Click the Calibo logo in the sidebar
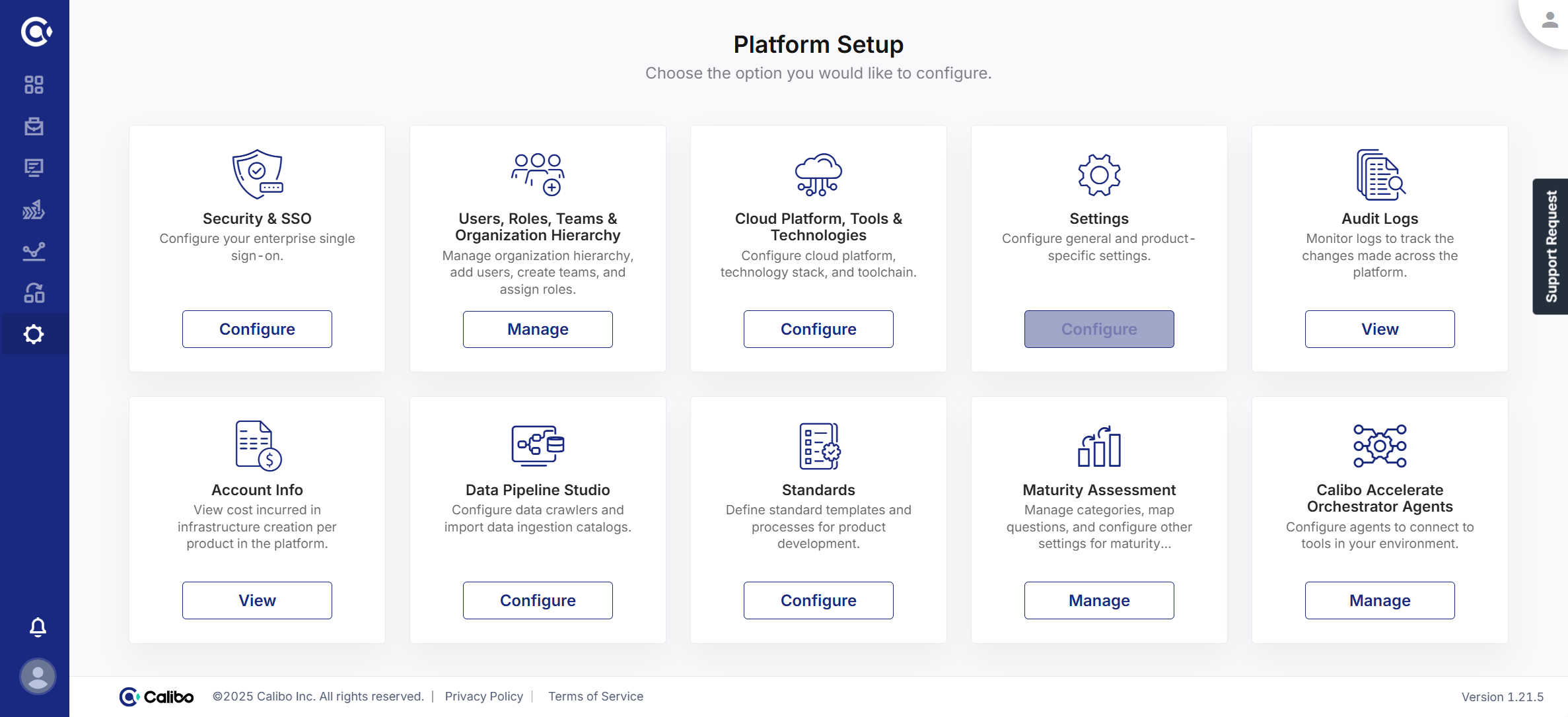The width and height of the screenshot is (1568, 717). tap(36, 31)
